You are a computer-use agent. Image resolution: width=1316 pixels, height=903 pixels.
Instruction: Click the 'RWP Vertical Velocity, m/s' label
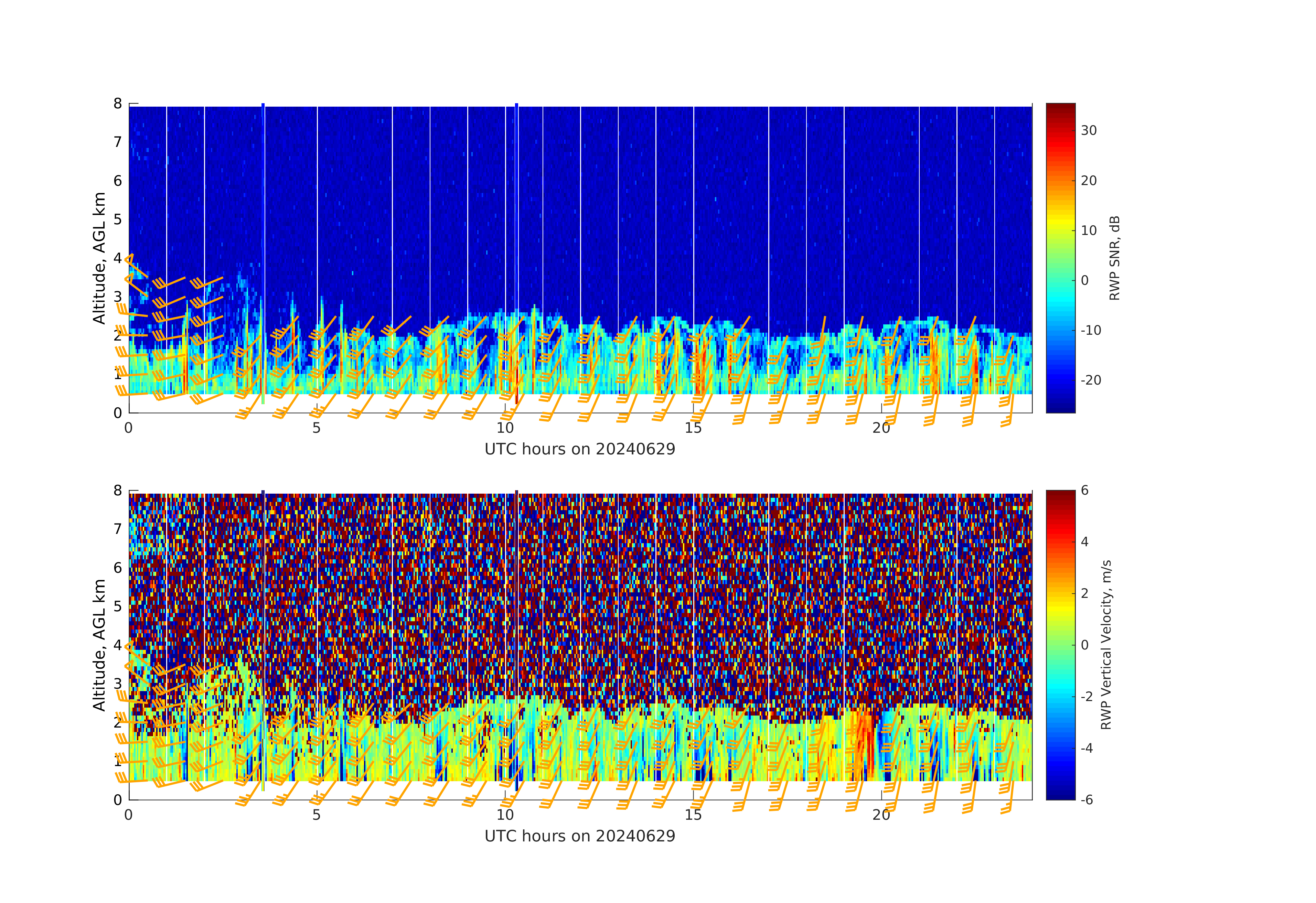pos(1106,645)
